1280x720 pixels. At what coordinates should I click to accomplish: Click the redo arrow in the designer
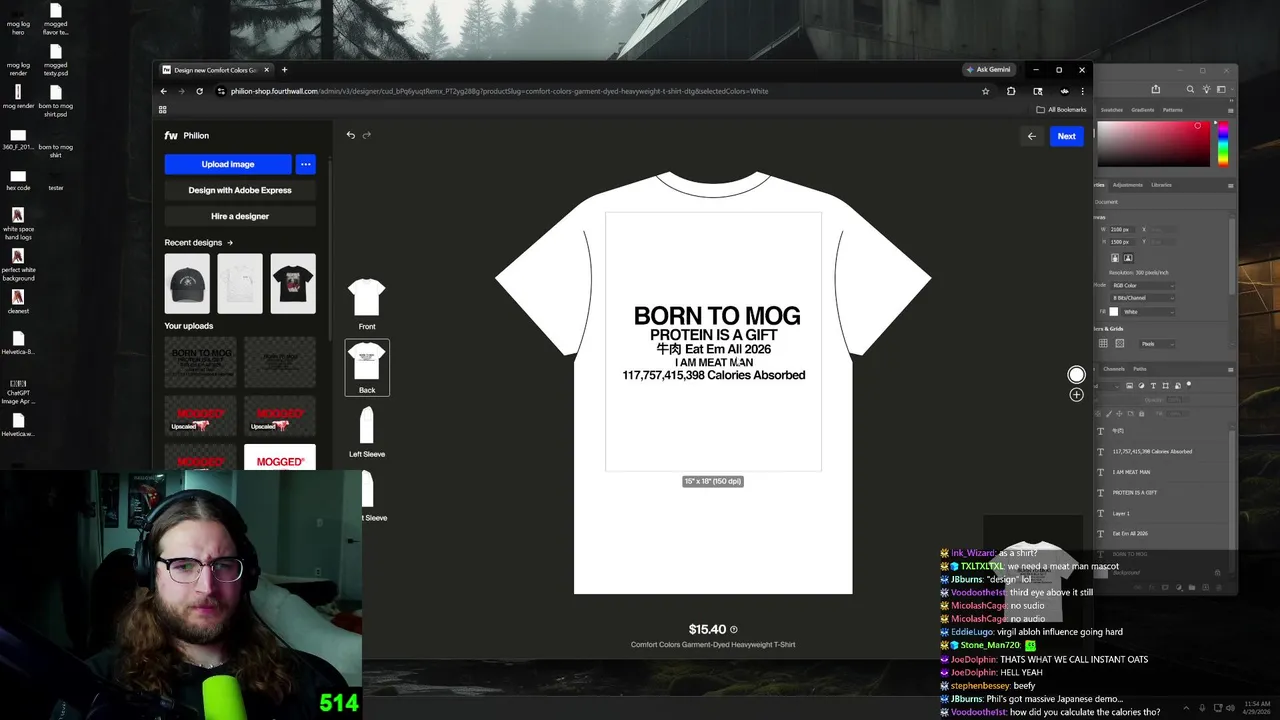click(367, 135)
